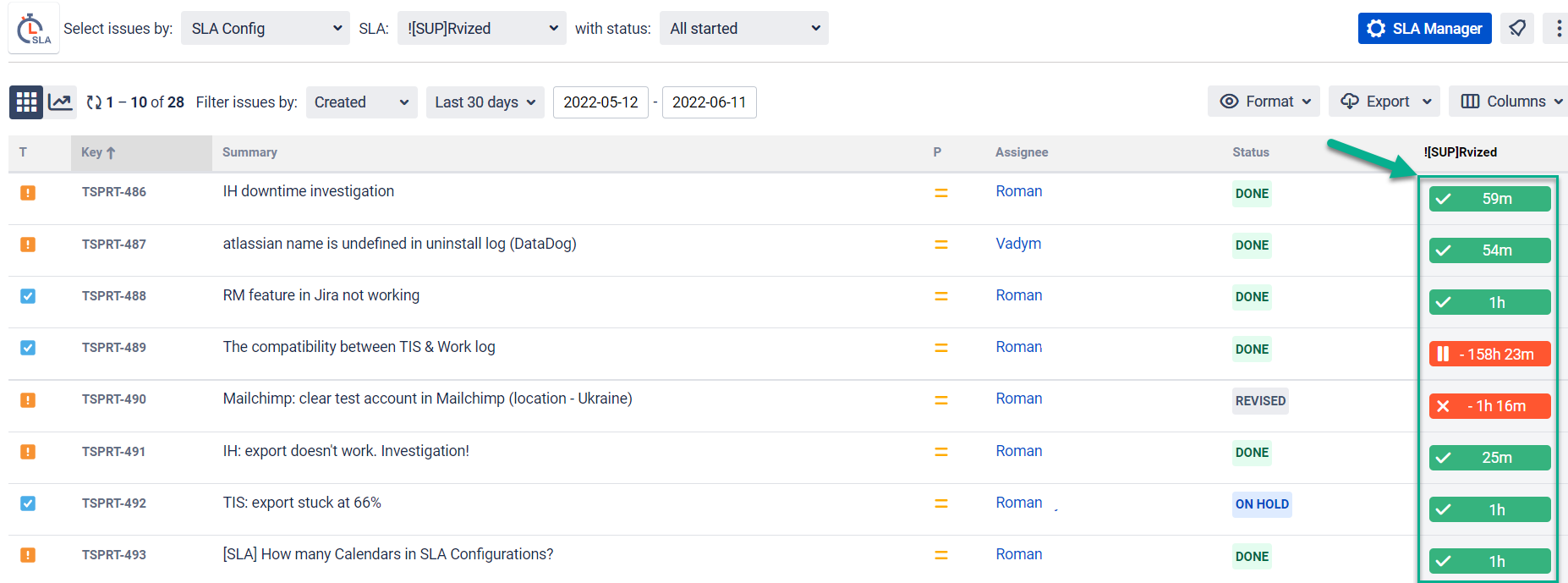Open the SLA Manager
The image size is (1568, 583).
click(1424, 28)
